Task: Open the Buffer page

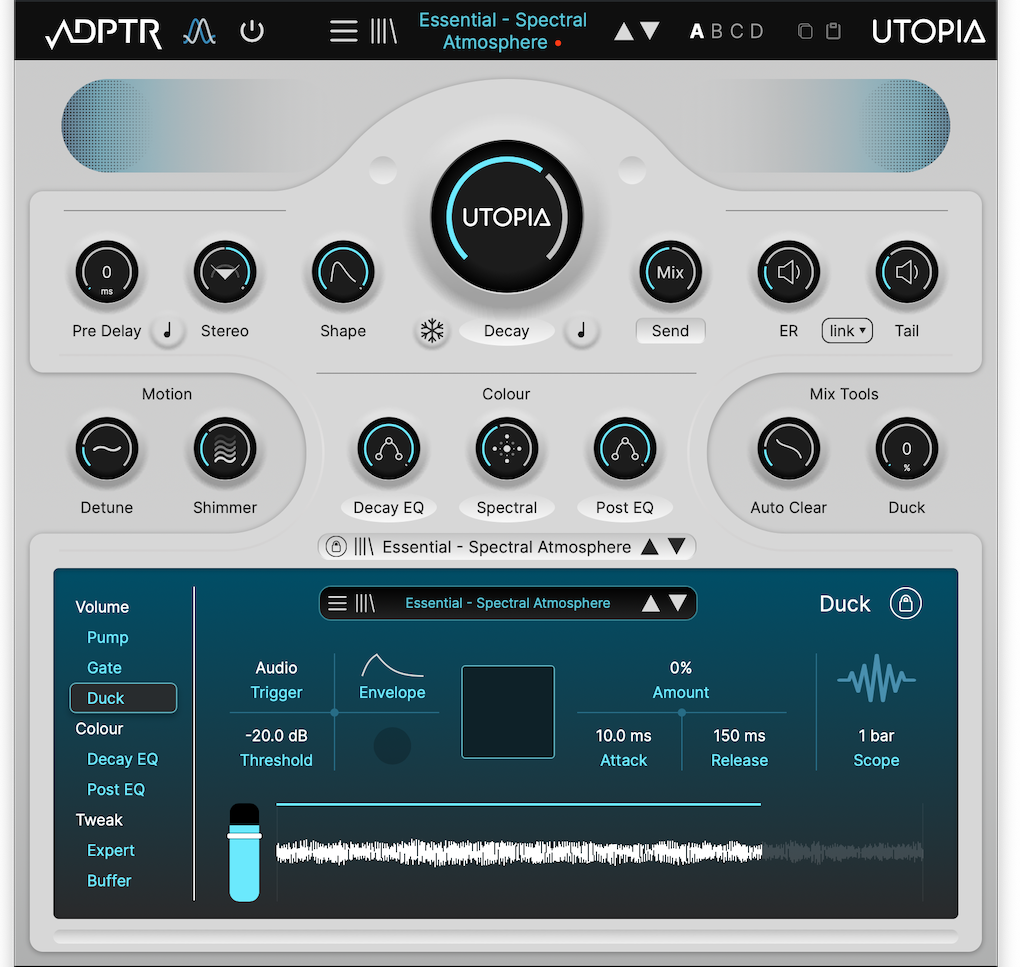Action: (x=109, y=881)
